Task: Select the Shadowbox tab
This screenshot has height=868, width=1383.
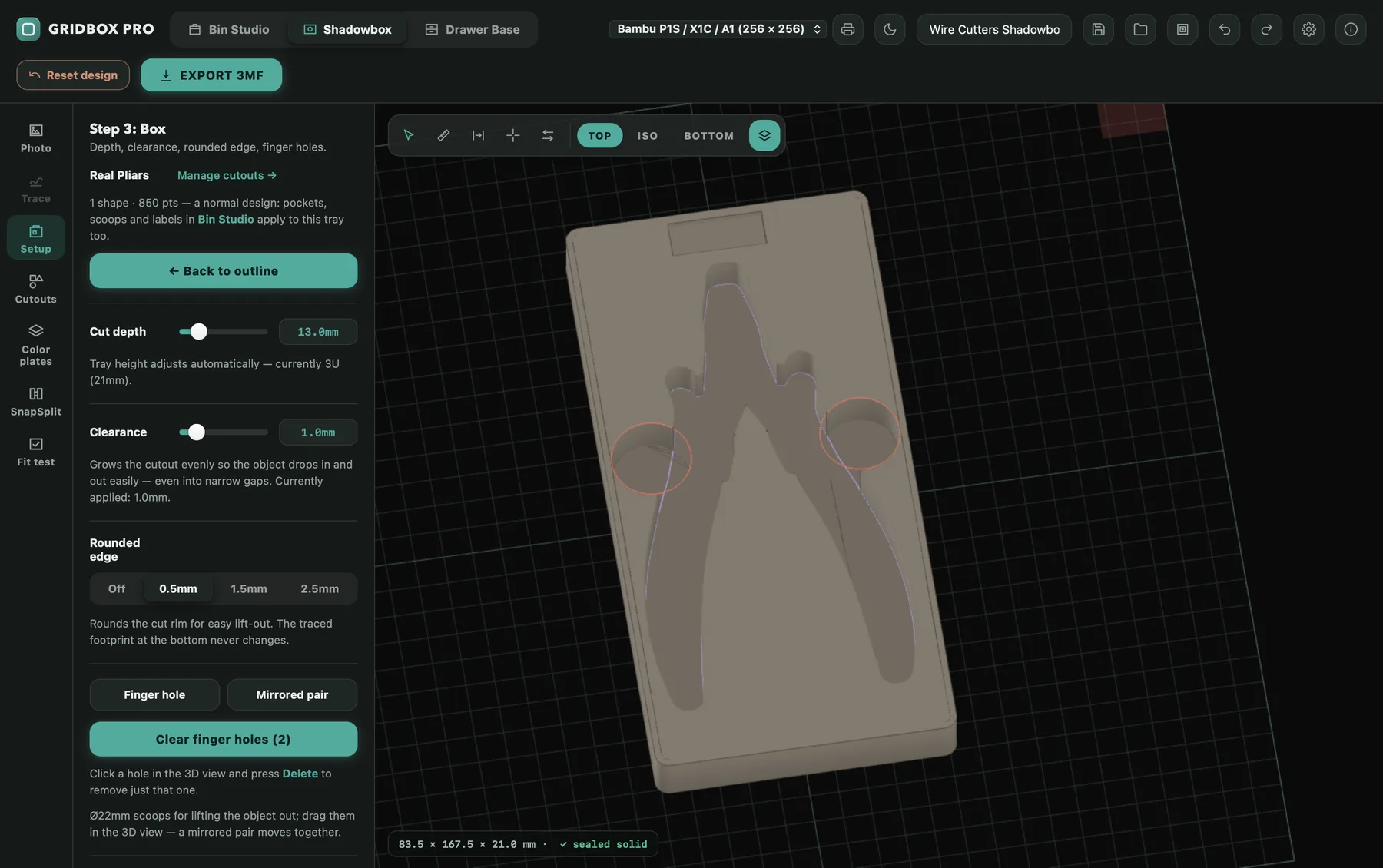Action: tap(347, 29)
